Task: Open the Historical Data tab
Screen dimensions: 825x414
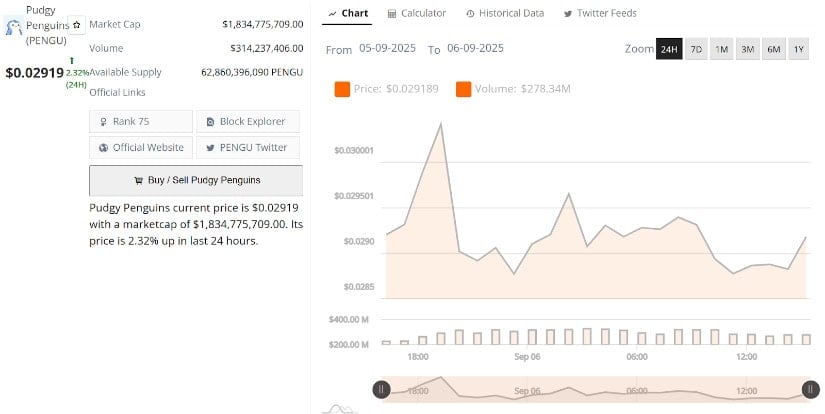Action: pyautogui.click(x=505, y=14)
